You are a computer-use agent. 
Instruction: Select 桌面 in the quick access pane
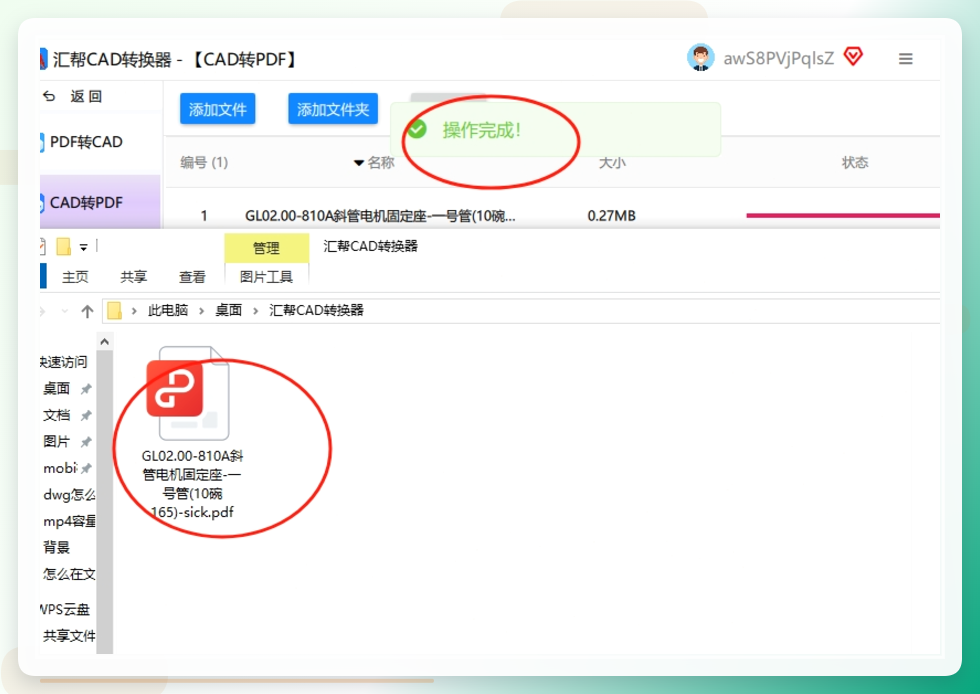click(56, 388)
